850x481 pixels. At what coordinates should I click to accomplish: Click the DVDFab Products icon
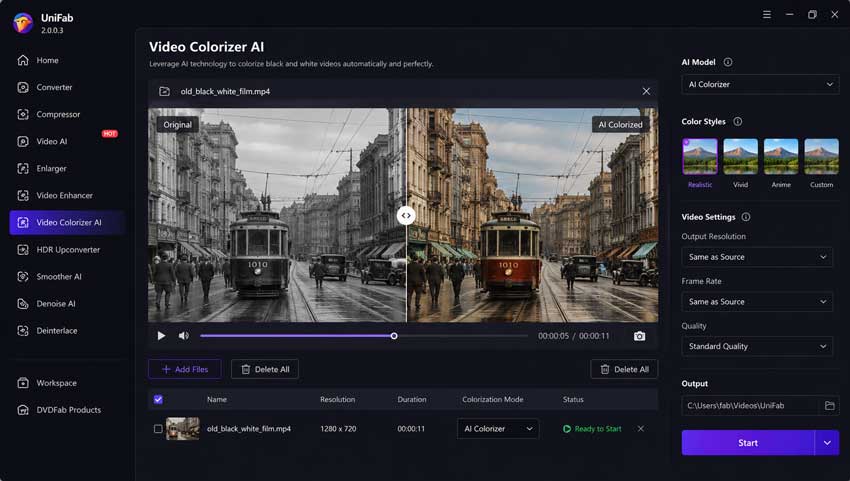click(23, 410)
